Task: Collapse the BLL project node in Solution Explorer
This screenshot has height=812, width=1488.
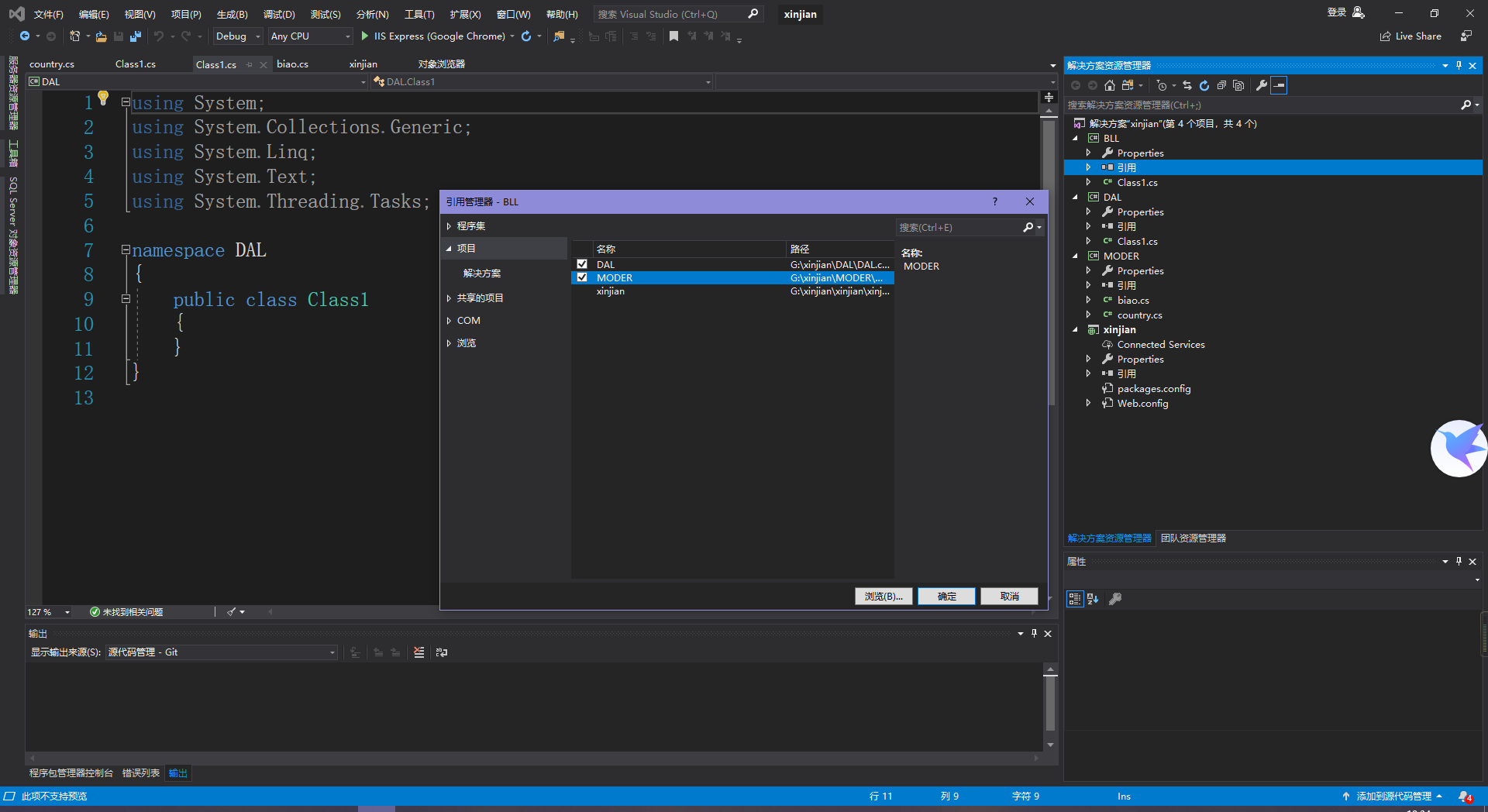Action: point(1076,139)
